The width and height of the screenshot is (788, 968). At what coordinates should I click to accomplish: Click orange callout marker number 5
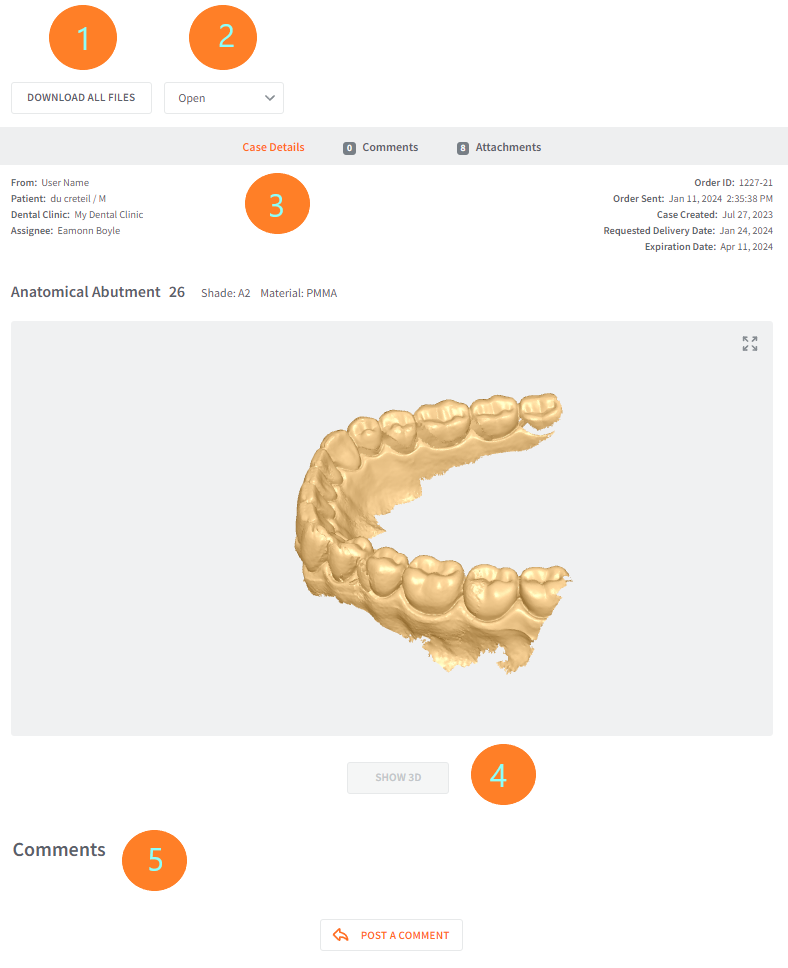154,861
